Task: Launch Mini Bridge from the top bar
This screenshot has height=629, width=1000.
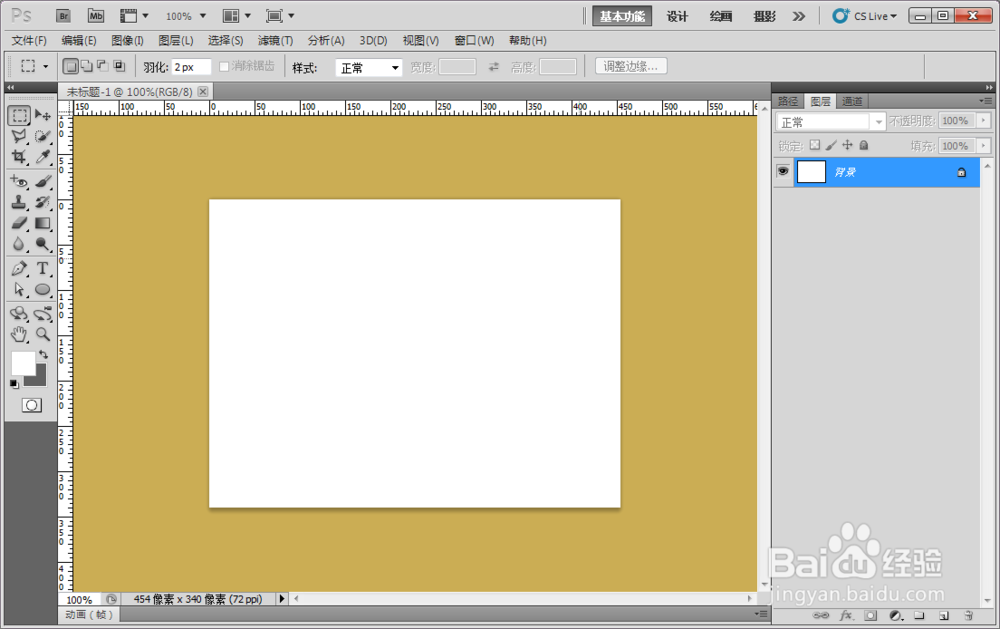Action: [x=96, y=16]
